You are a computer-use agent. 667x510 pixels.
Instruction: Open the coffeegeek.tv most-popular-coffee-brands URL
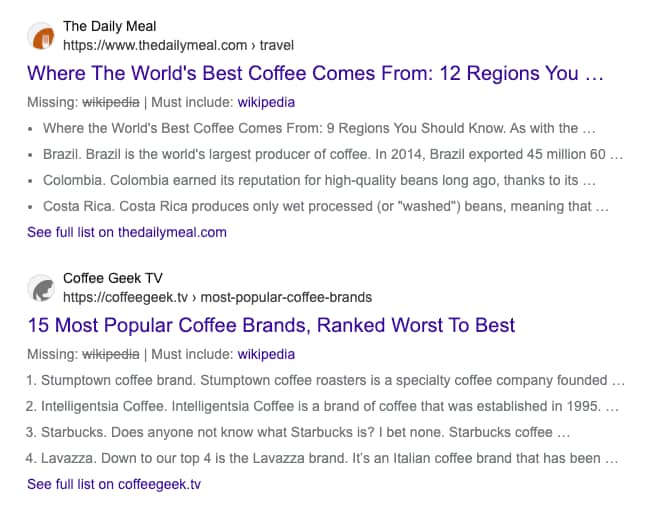coord(217,297)
